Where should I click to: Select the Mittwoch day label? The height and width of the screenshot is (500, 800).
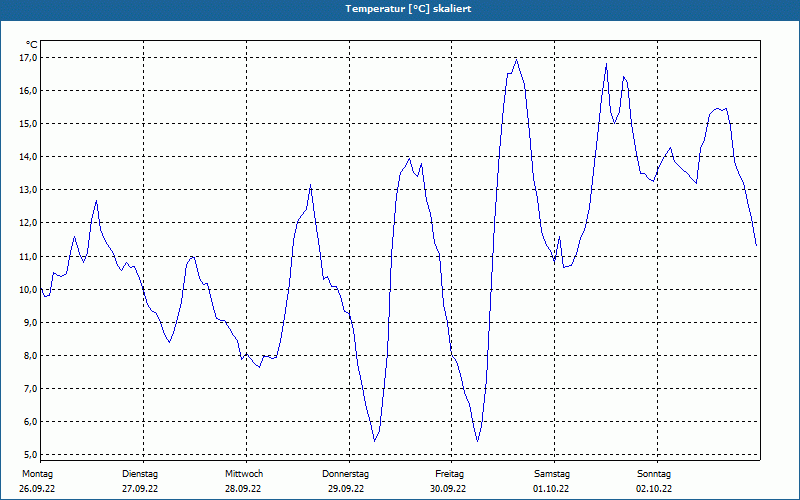pos(244,474)
